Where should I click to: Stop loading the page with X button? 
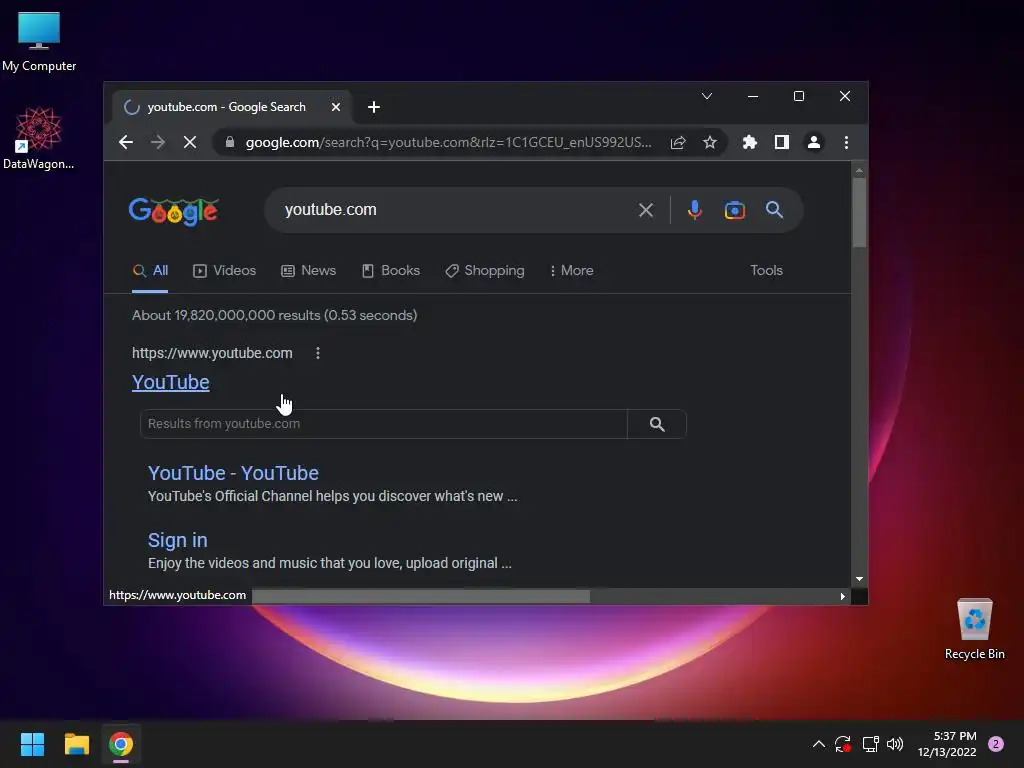coord(190,142)
